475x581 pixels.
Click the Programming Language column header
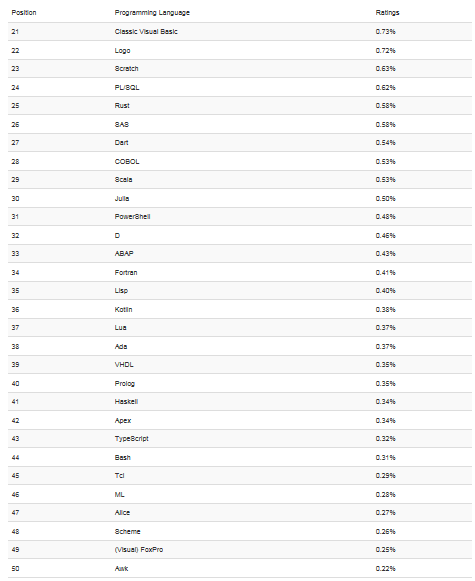tap(152, 13)
